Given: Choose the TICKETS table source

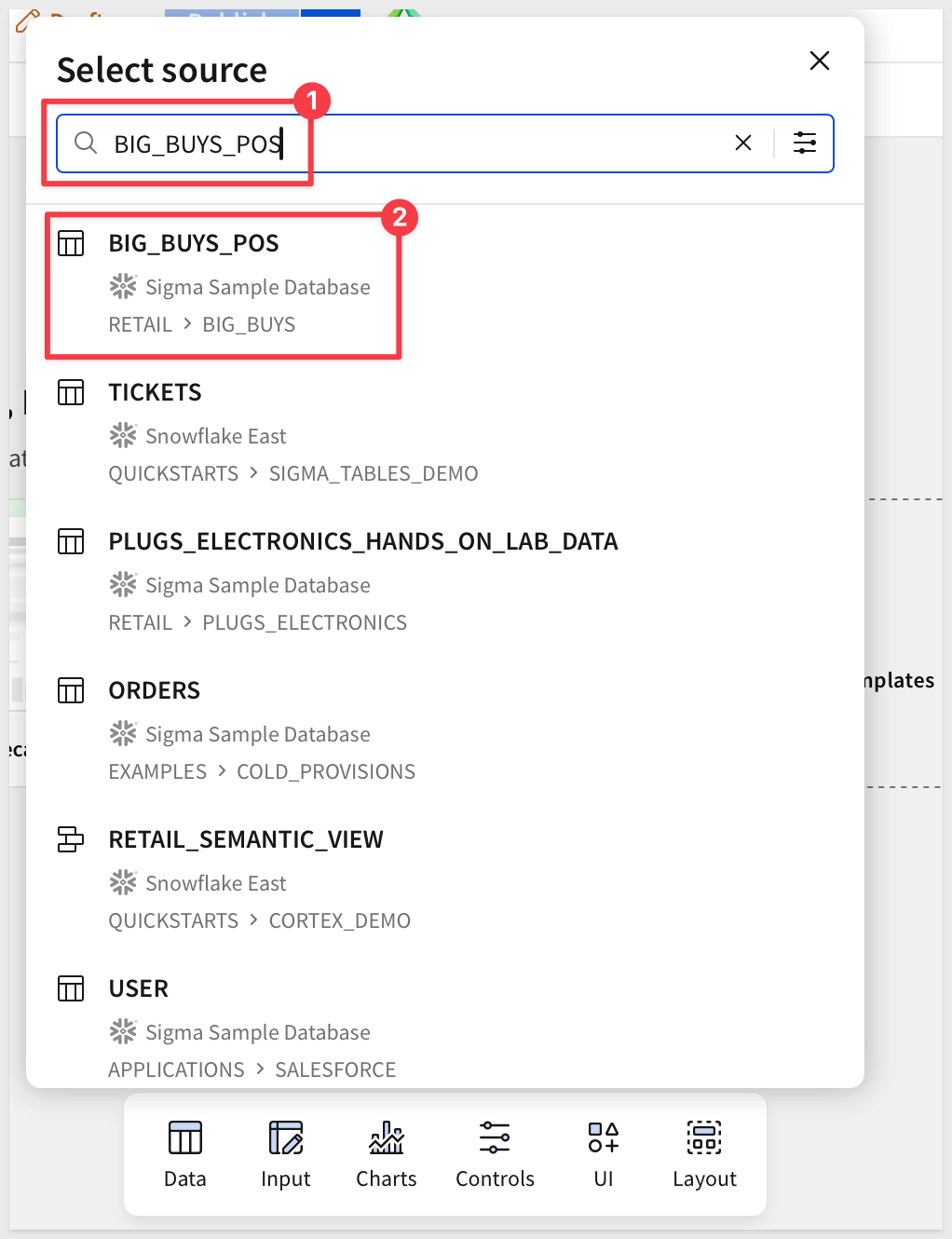Looking at the screenshot, I should click(445, 432).
